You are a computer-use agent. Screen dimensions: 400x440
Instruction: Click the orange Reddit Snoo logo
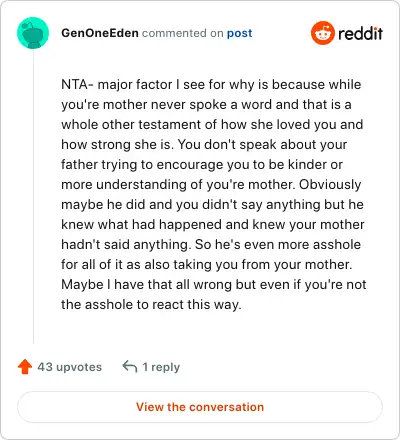(x=322, y=33)
